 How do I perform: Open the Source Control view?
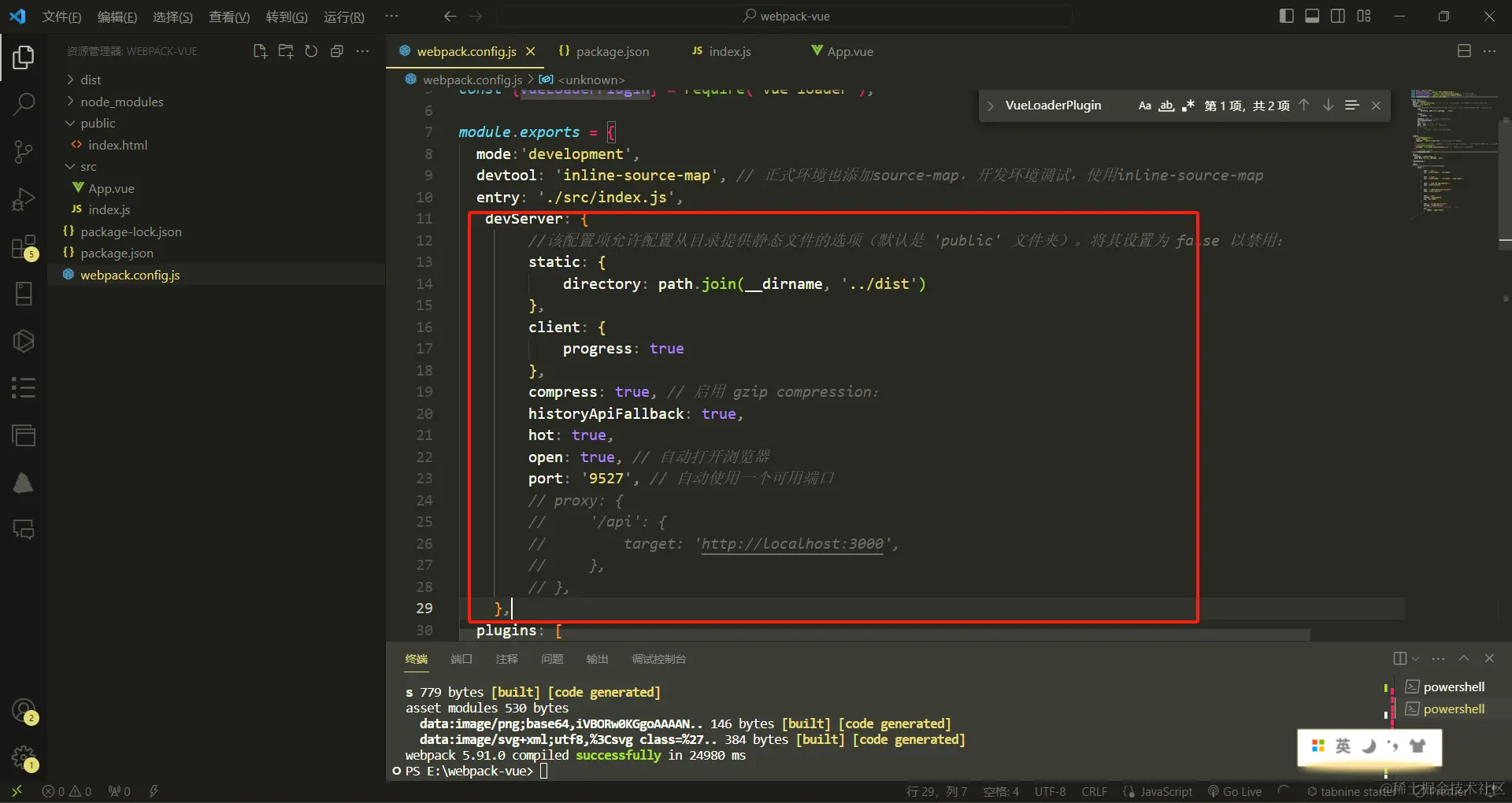24,151
